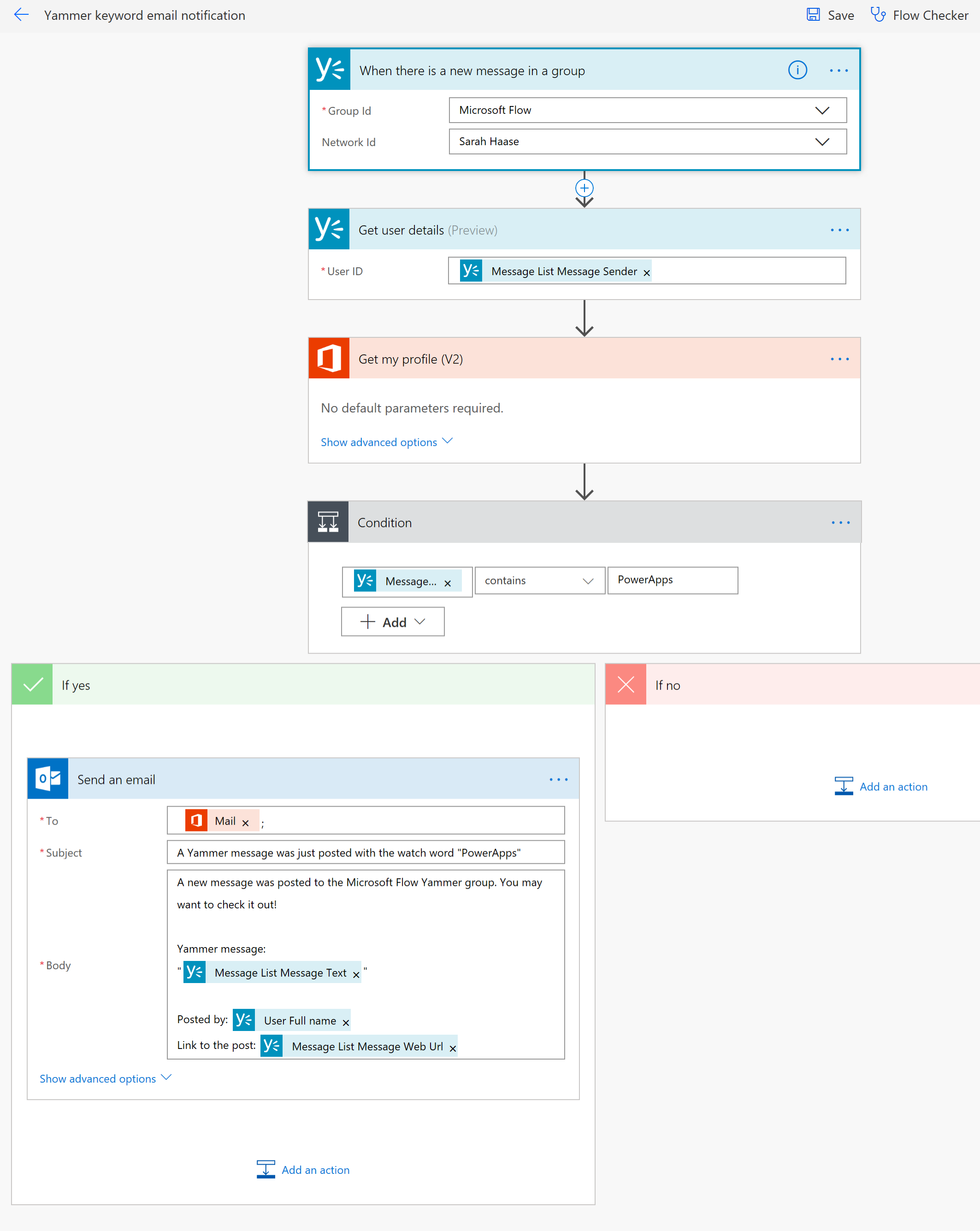The image size is (980, 1231).
Task: Open the Network Id dropdown
Action: coord(822,141)
